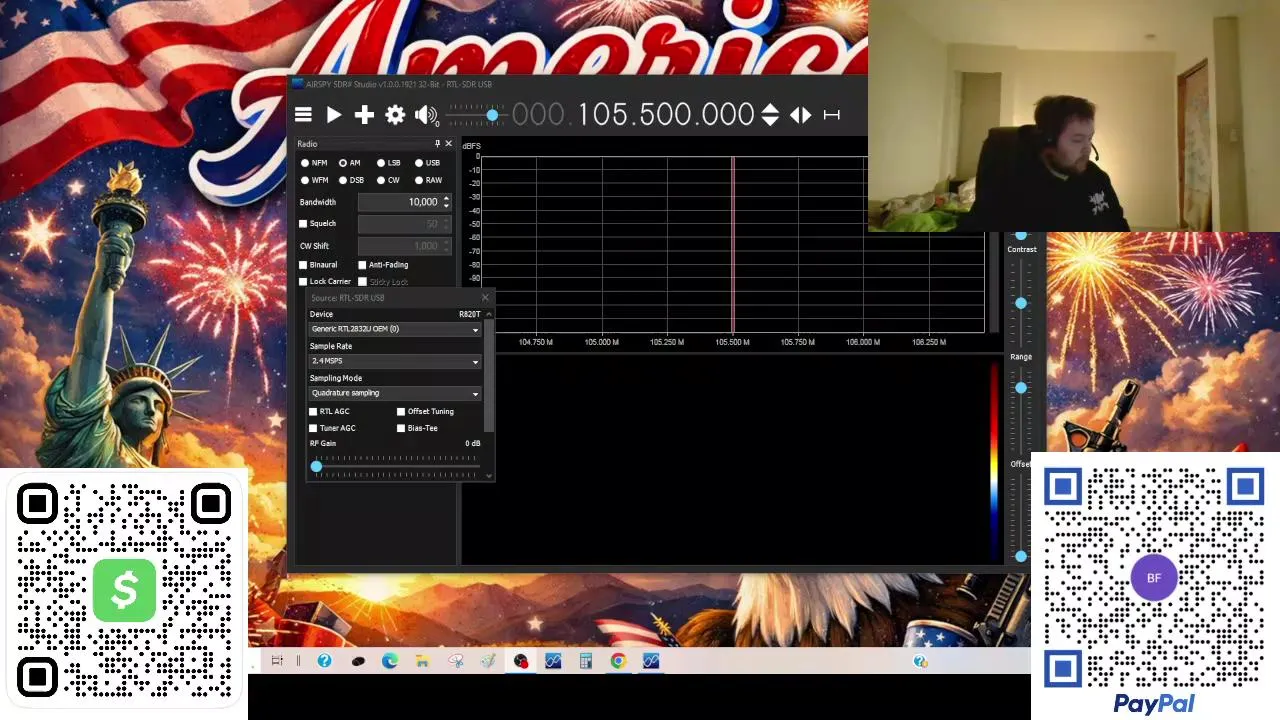
Task: Click the 105.000 M axis label
Action: pos(601,342)
